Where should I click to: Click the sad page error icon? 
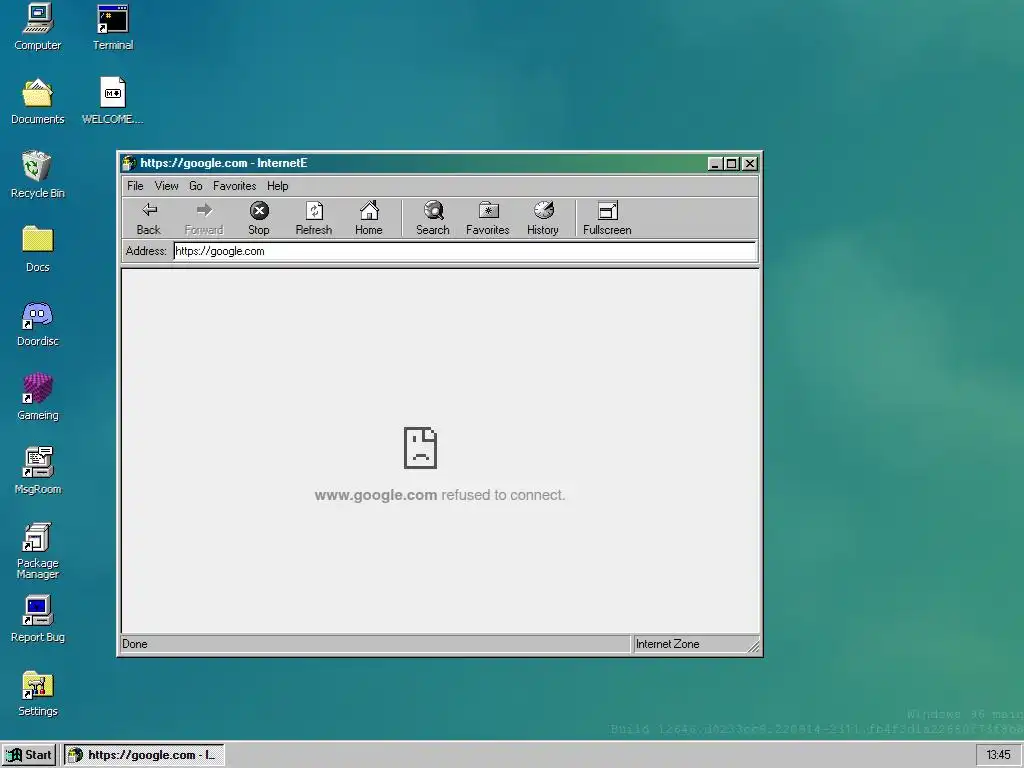tap(421, 448)
